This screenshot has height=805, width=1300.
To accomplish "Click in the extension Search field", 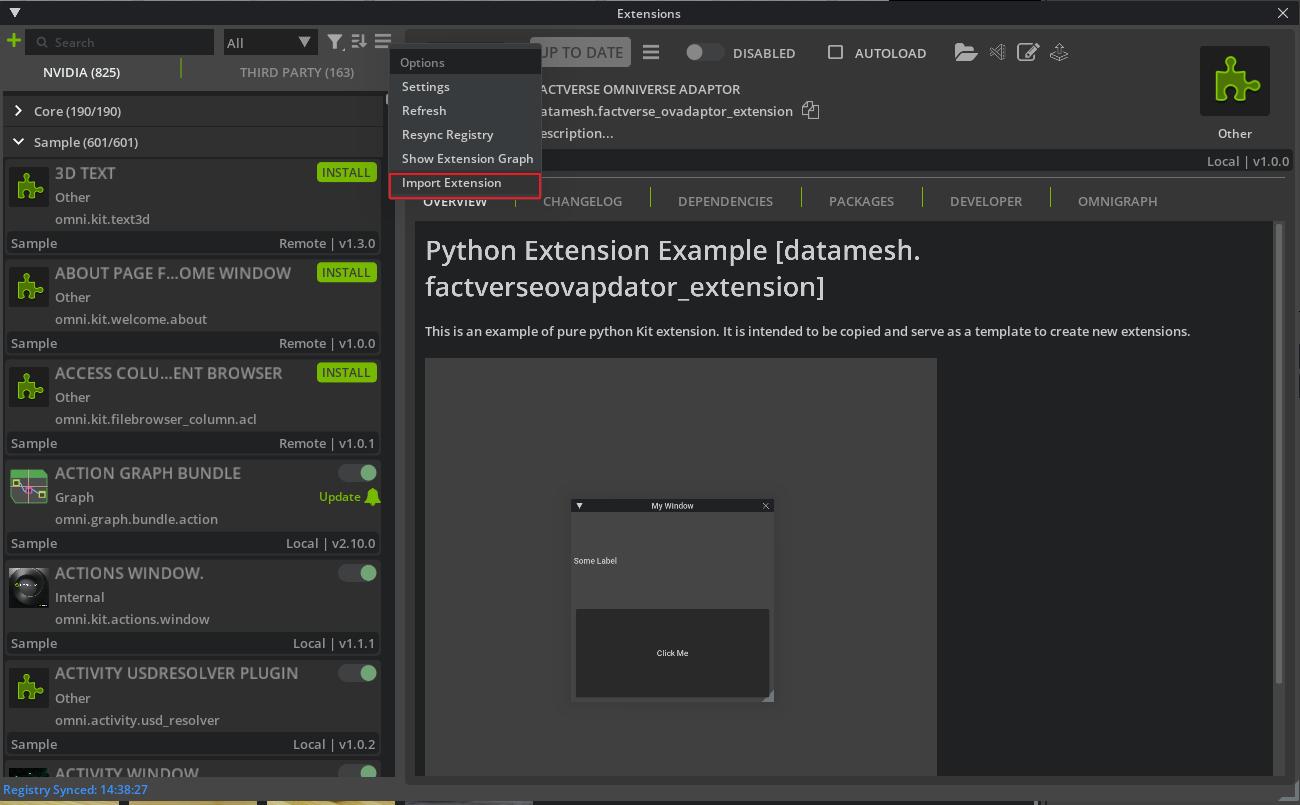I will pyautogui.click(x=120, y=42).
